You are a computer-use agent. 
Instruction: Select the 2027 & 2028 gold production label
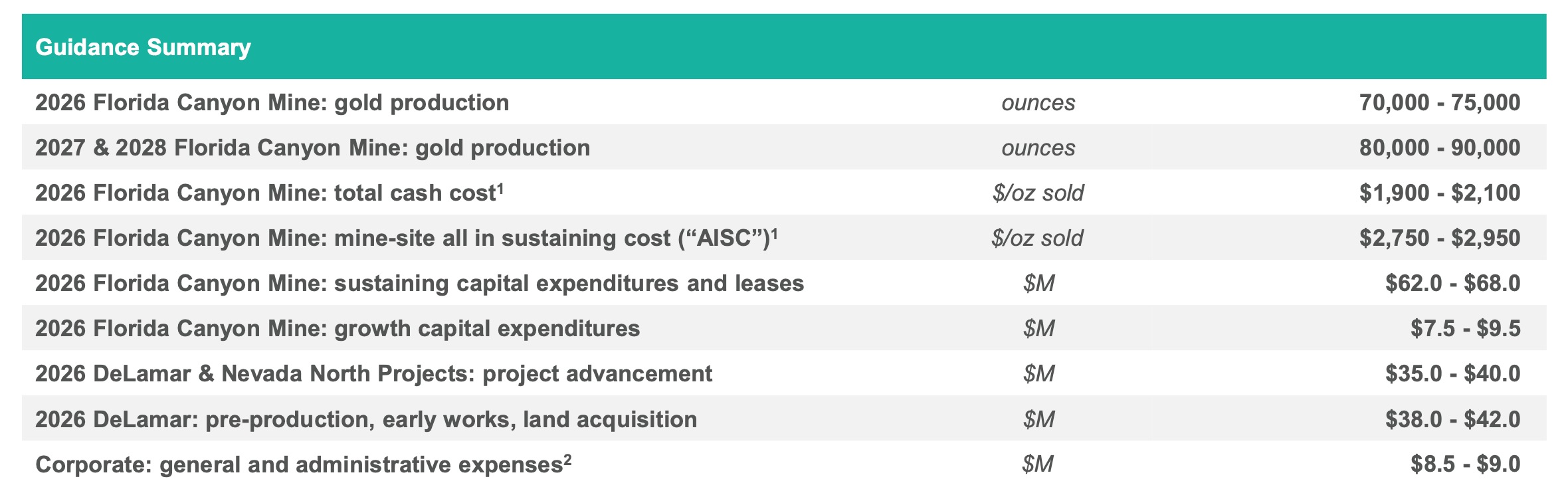coord(312,148)
